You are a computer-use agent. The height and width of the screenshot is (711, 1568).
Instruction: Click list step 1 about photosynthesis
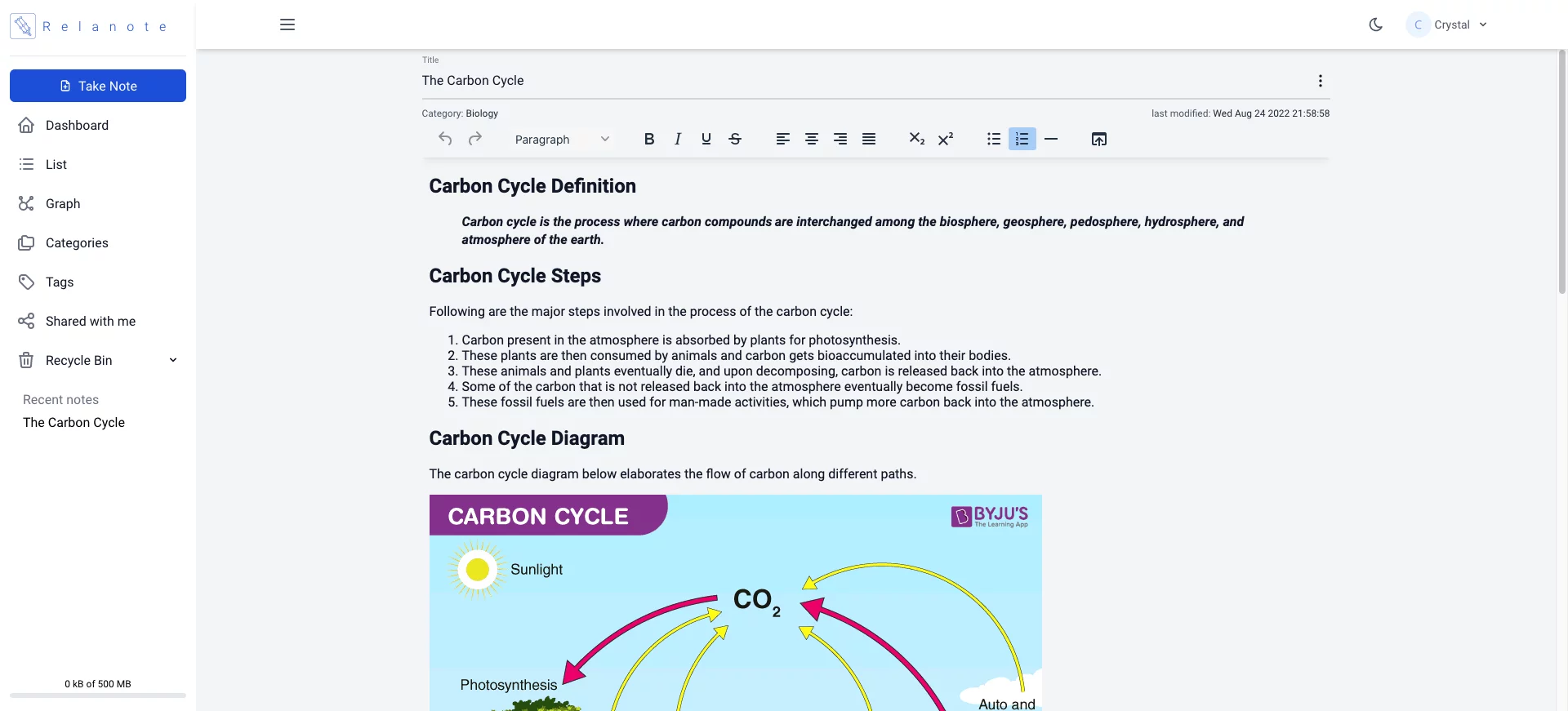tap(681, 340)
